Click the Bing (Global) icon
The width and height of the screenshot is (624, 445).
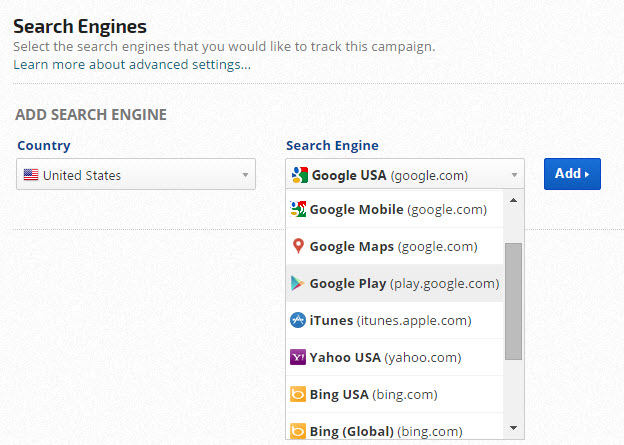pyautogui.click(x=298, y=431)
